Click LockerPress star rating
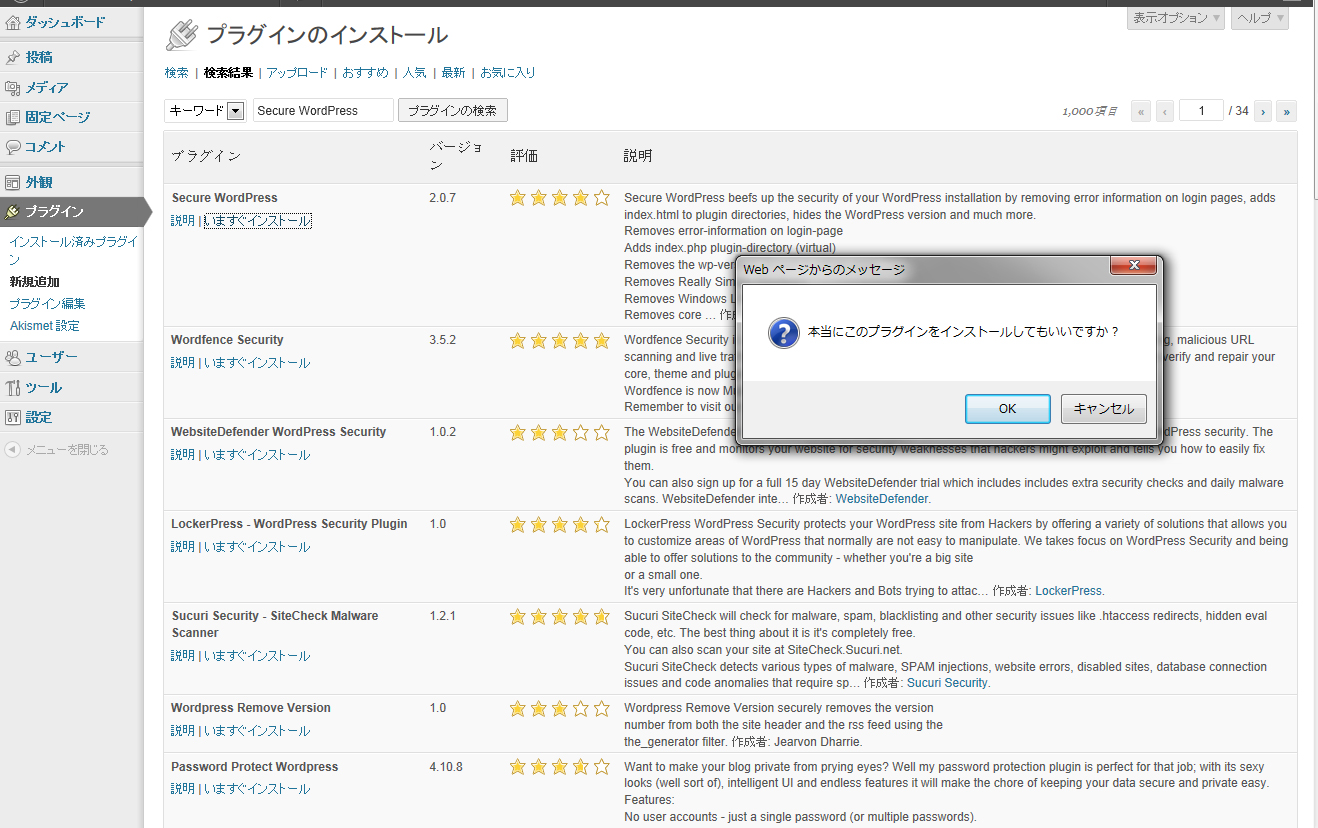 pos(560,524)
